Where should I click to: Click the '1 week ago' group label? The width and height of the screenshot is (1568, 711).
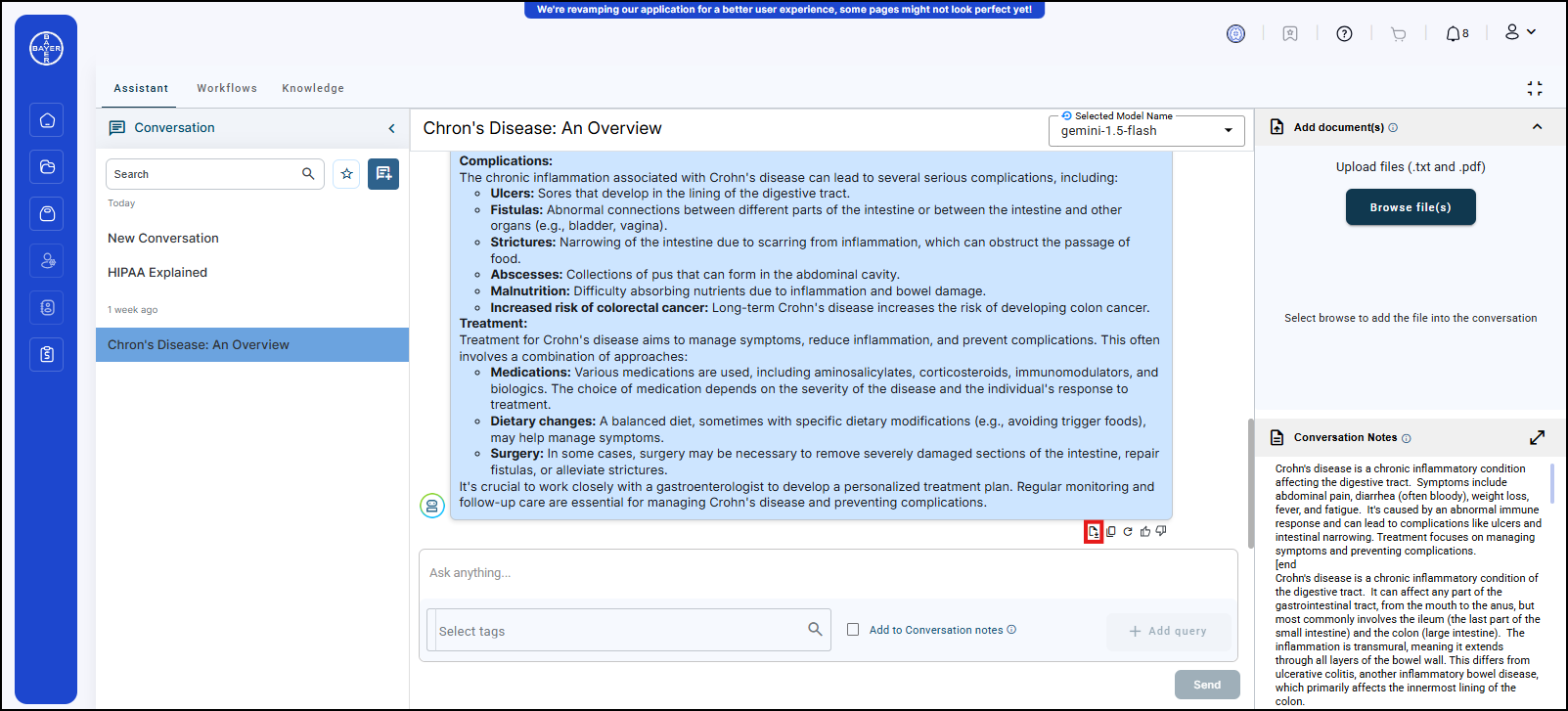tap(133, 310)
